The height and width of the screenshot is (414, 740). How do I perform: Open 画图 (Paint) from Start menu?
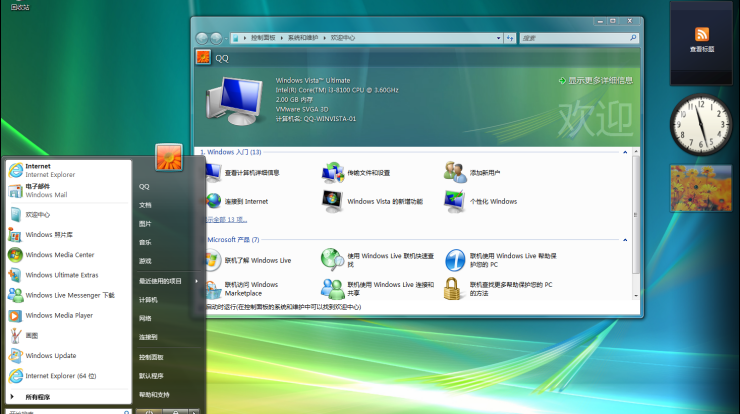pos(68,336)
